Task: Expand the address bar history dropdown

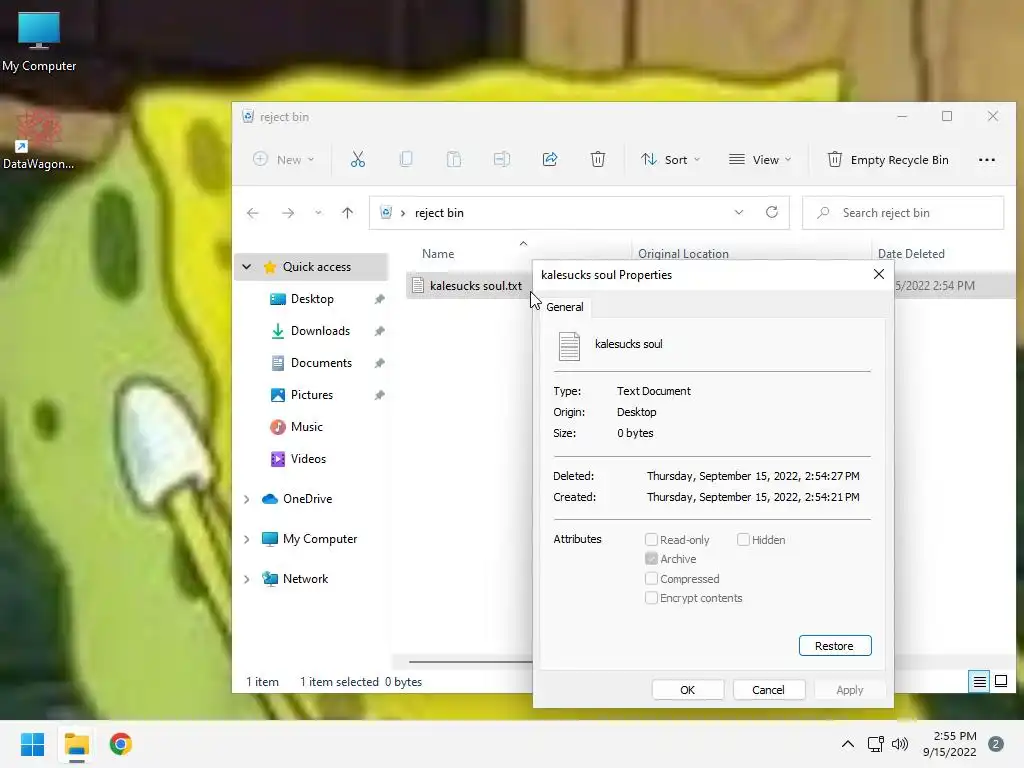Action: [739, 212]
